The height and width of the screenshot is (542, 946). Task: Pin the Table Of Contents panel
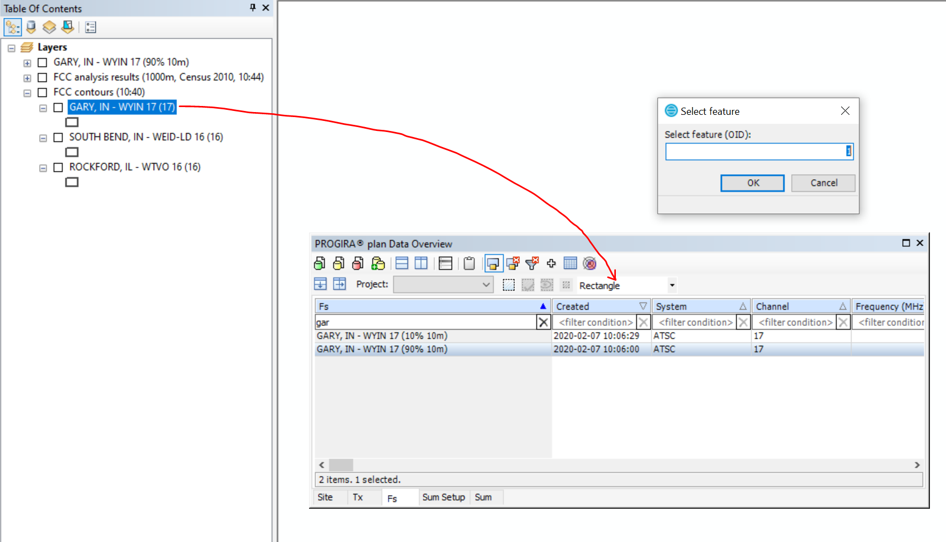[x=253, y=8]
